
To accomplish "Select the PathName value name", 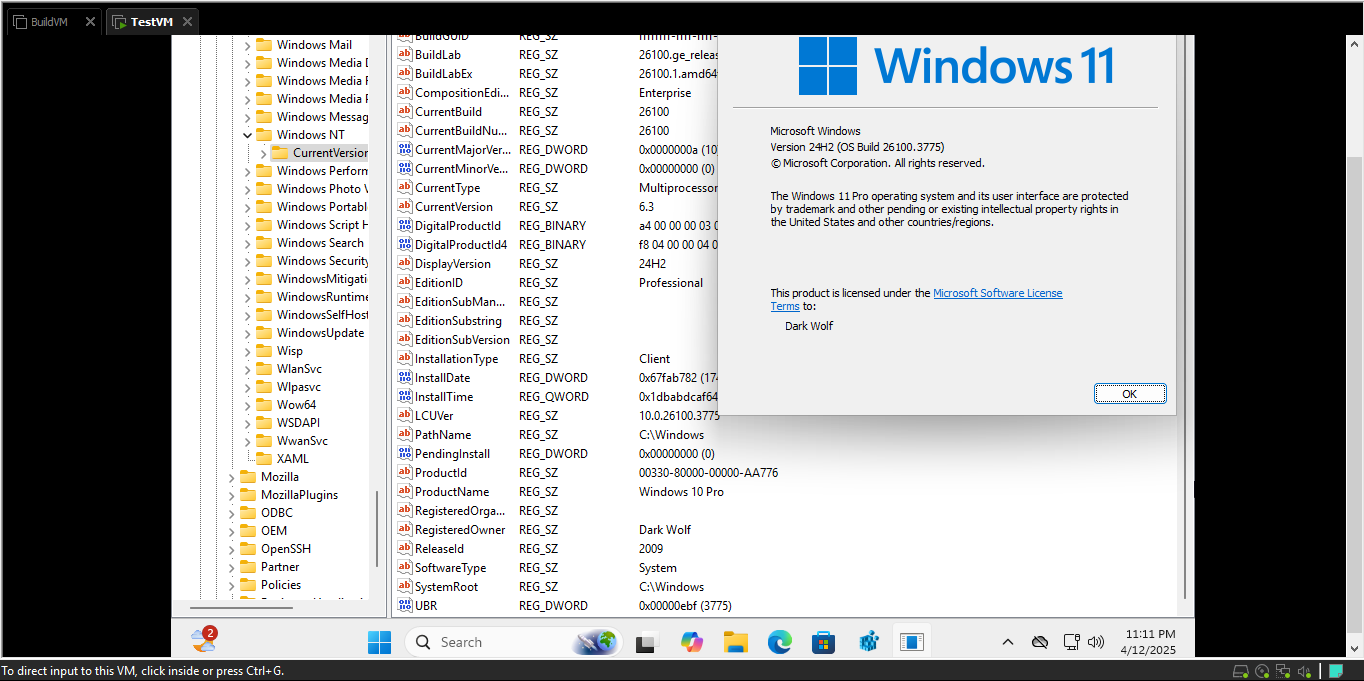I will coord(443,435).
